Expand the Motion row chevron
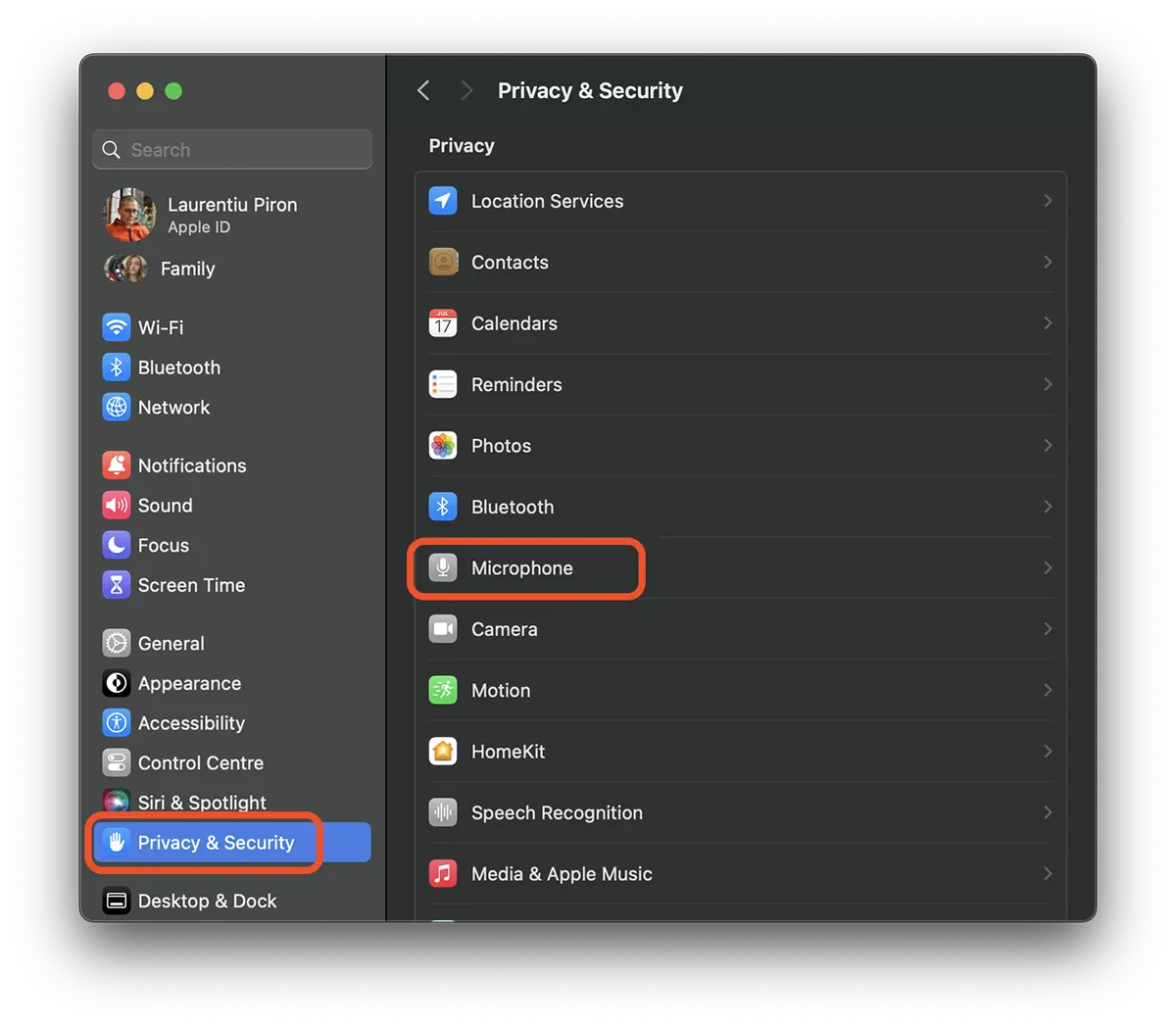 1047,691
